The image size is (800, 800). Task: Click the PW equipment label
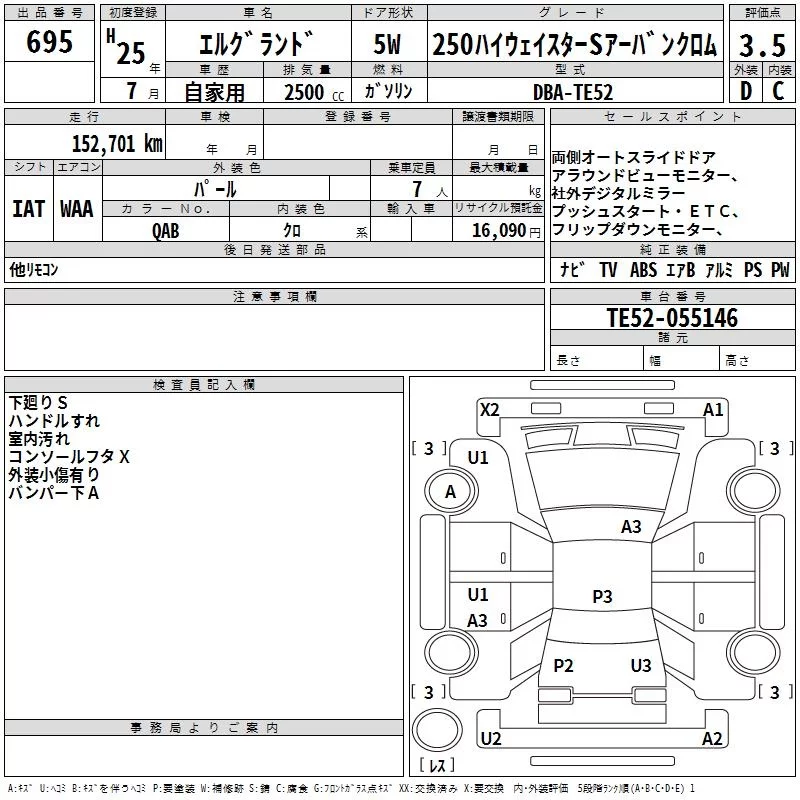click(x=780, y=269)
